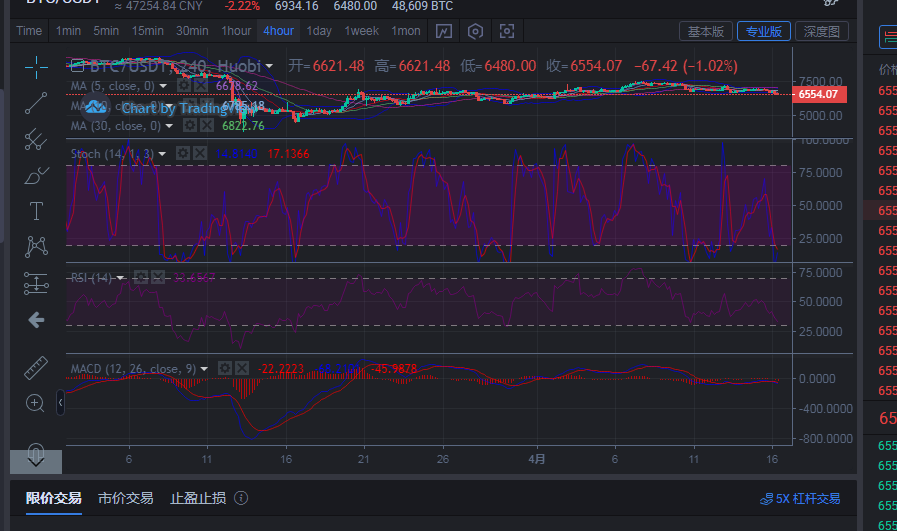Click the red 6554.07 price axis label
The height and width of the screenshot is (531, 897).
(x=819, y=94)
